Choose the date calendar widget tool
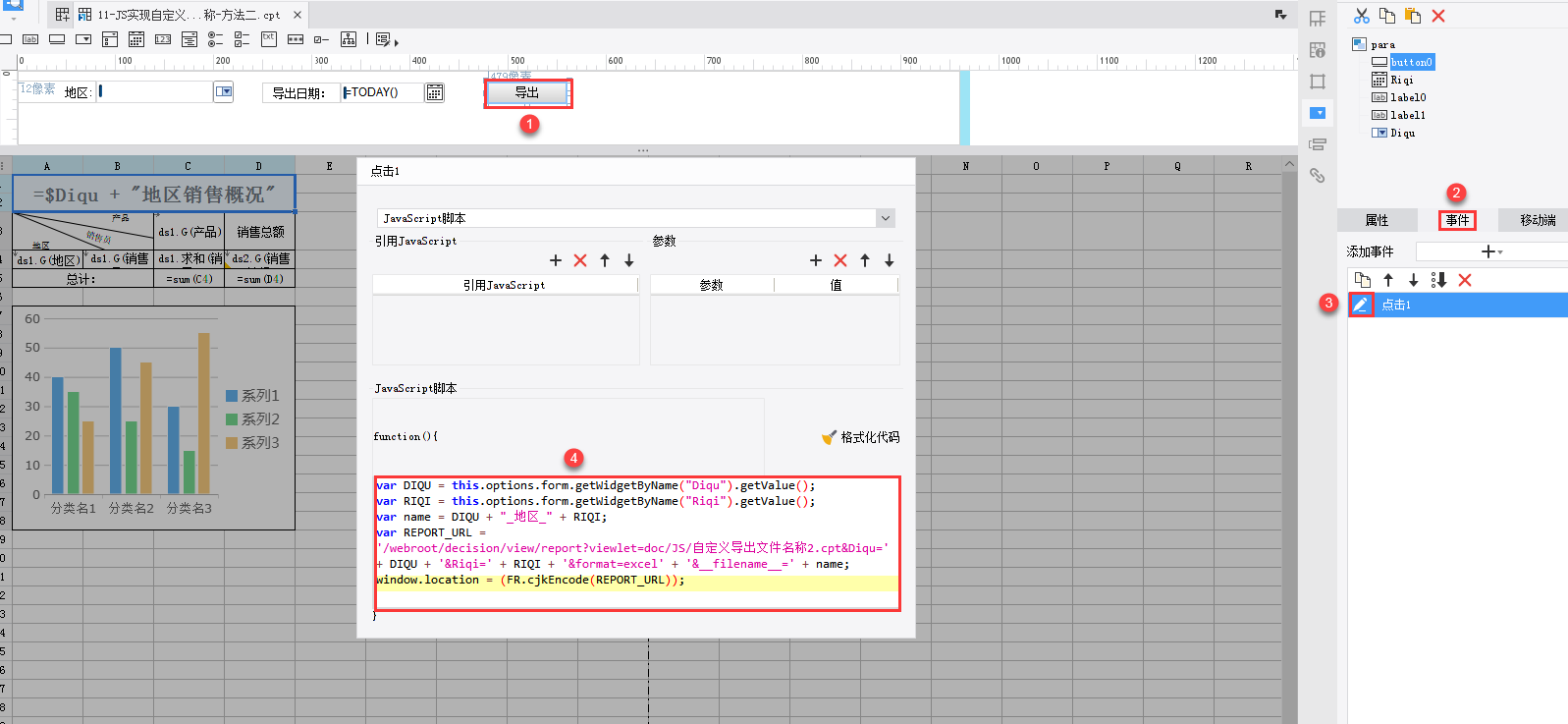This screenshot has width=1568, height=724. click(136, 39)
